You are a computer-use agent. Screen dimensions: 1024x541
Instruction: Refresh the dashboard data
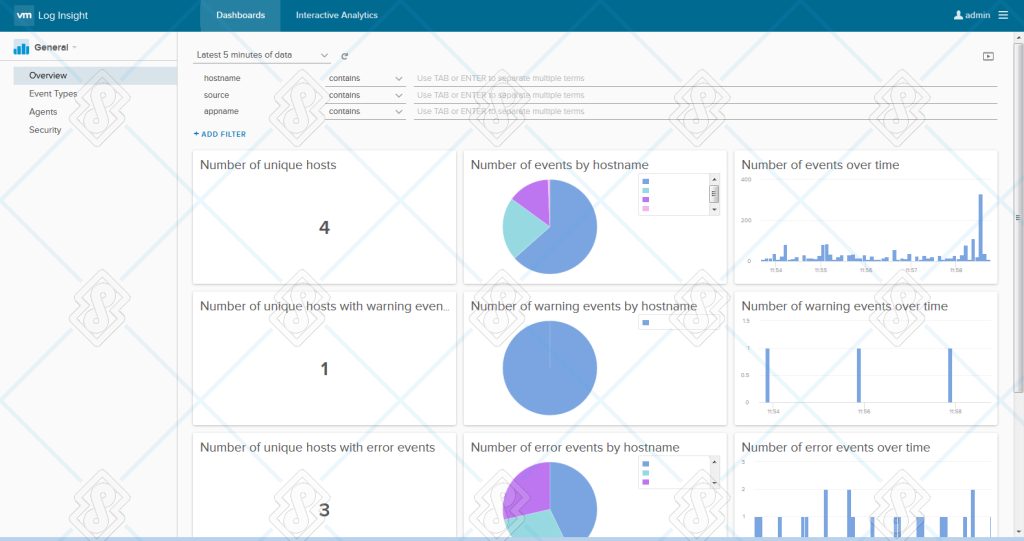point(345,56)
